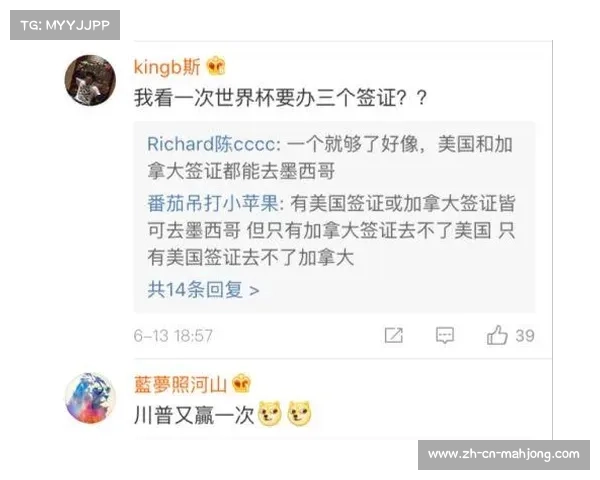Image resolution: width=600 pixels, height=480 pixels.
Task: Click the first doge emoji
Action: [x=270, y=415]
